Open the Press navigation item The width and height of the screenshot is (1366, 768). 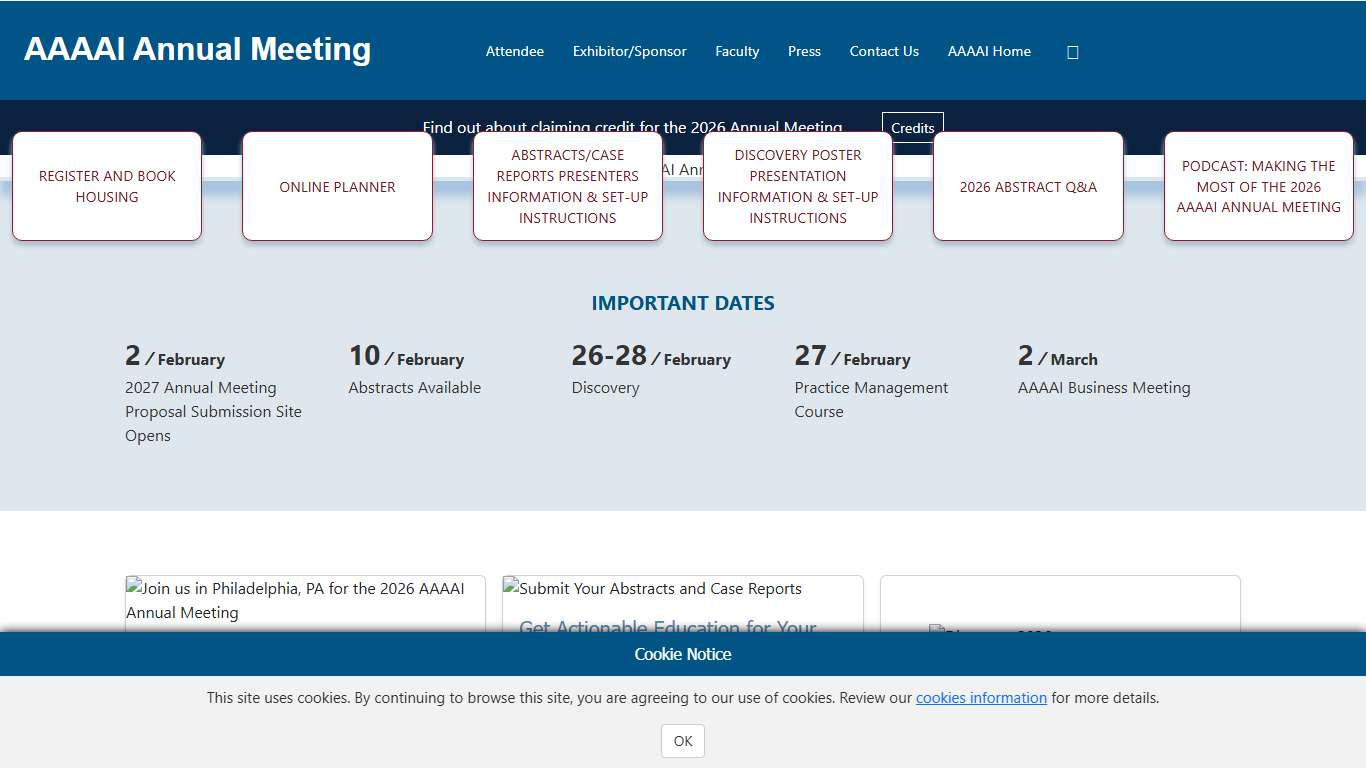804,51
